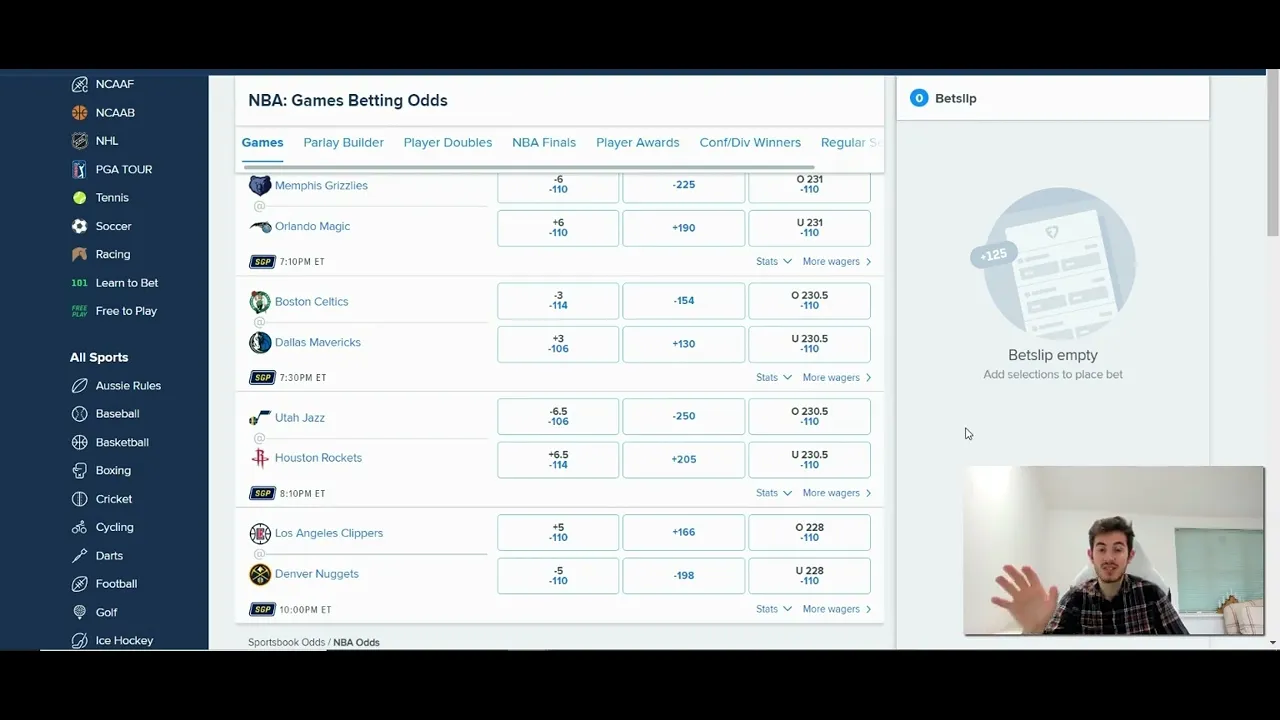Click the Ice Hockey icon

79,640
